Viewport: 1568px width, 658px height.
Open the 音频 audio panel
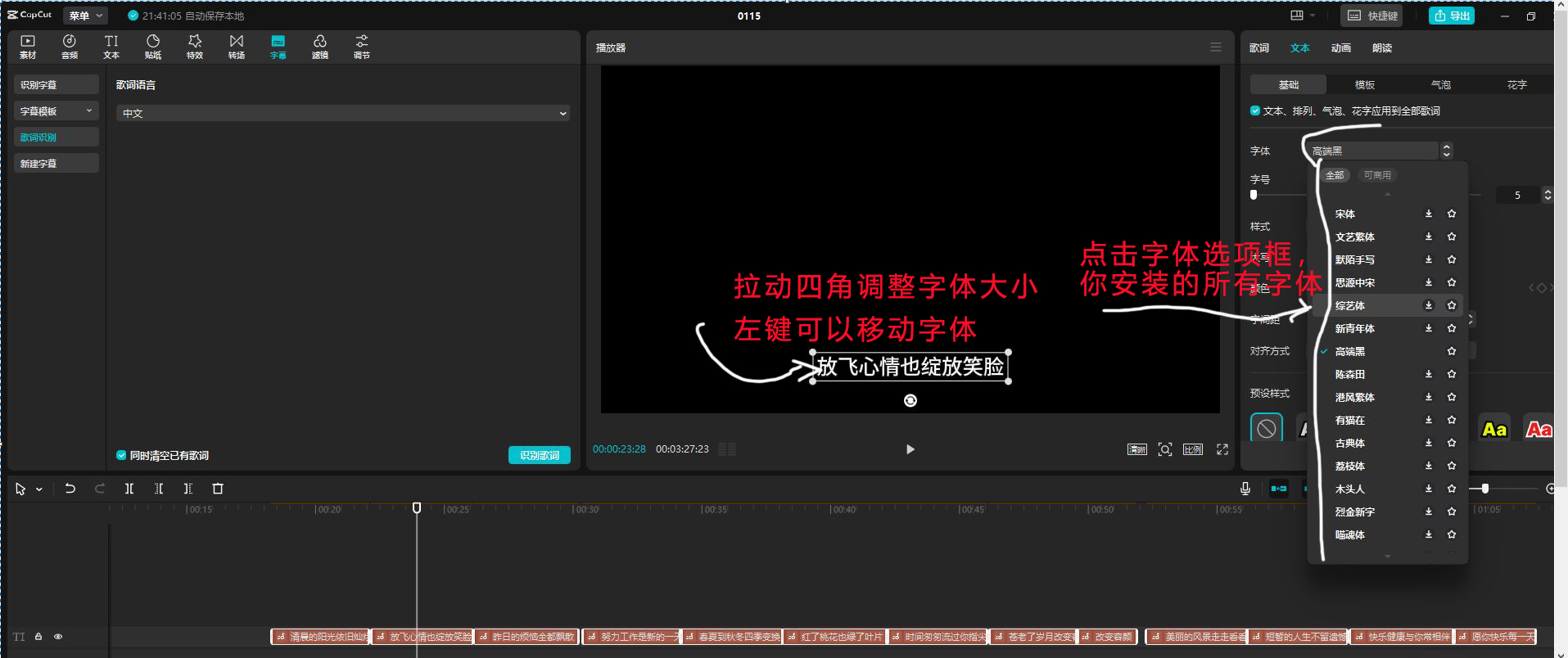[70, 47]
